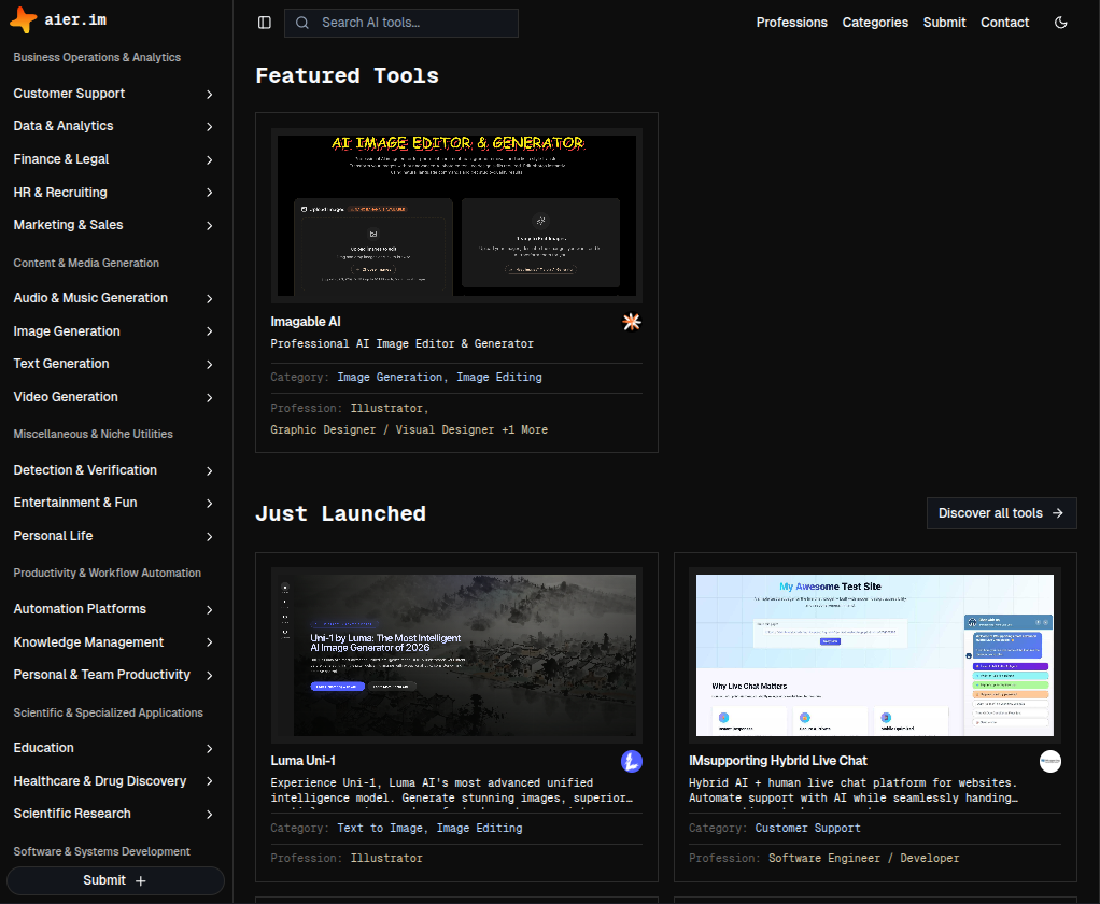The width and height of the screenshot is (1100, 904).
Task: Click Content & Media Generation heading
Action: (86, 263)
